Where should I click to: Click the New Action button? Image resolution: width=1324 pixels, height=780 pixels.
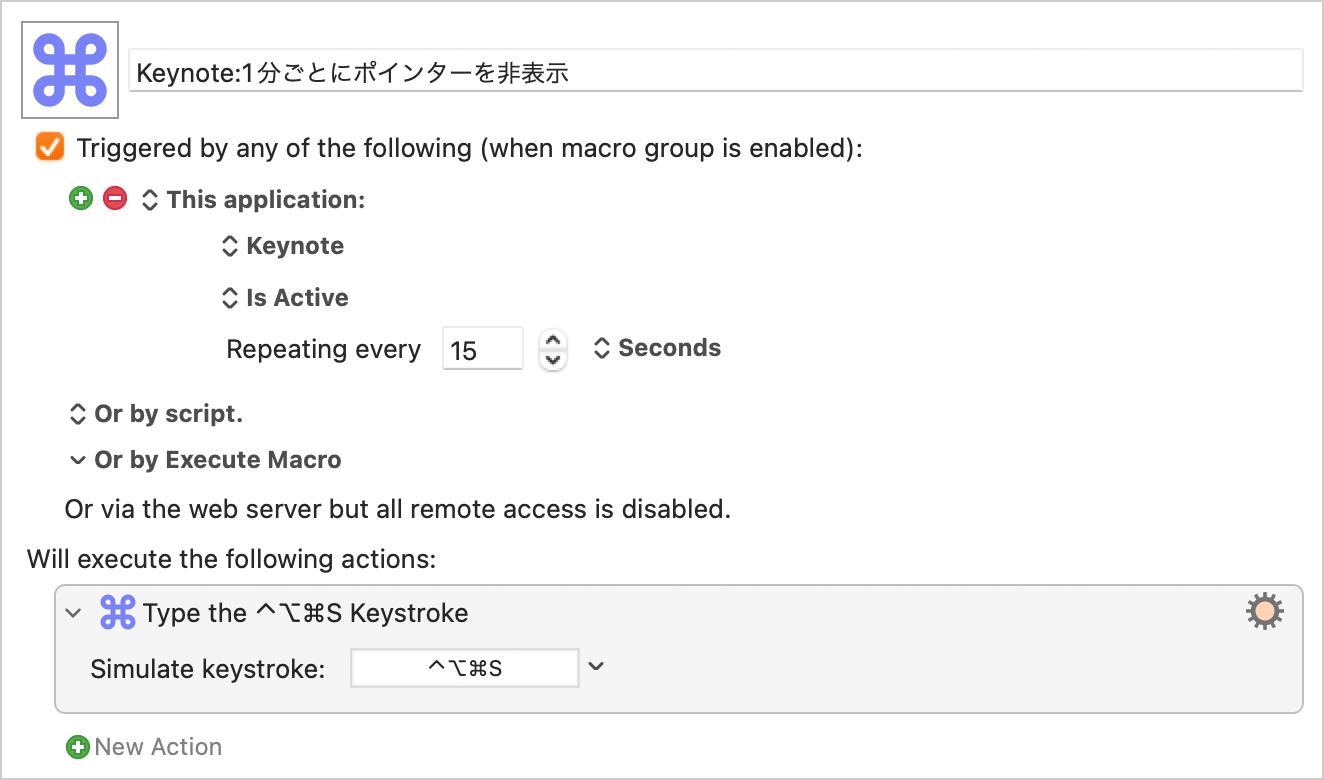coord(145,747)
